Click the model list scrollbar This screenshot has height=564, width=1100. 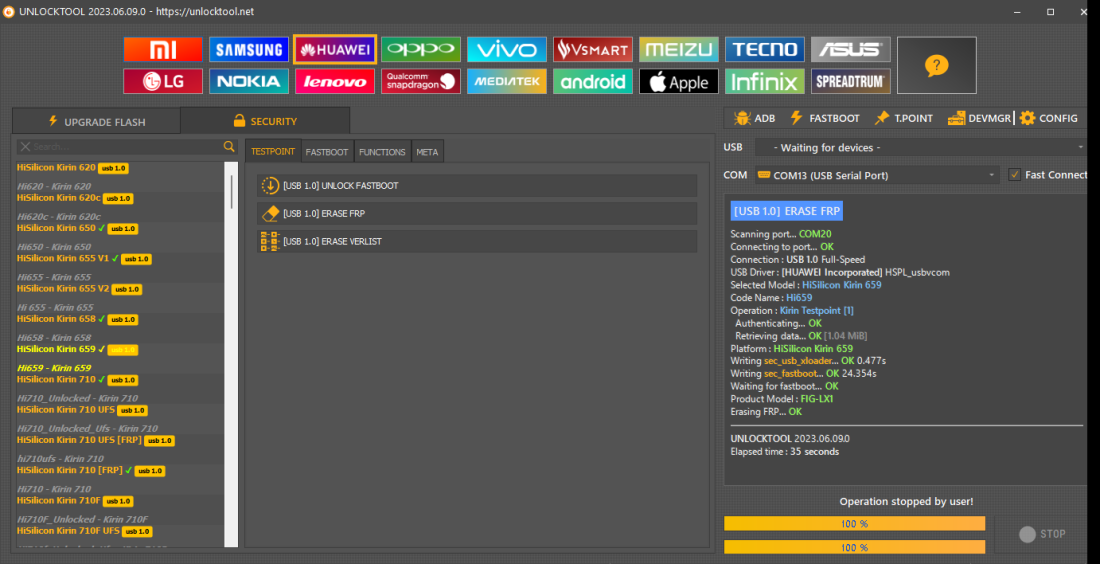231,191
